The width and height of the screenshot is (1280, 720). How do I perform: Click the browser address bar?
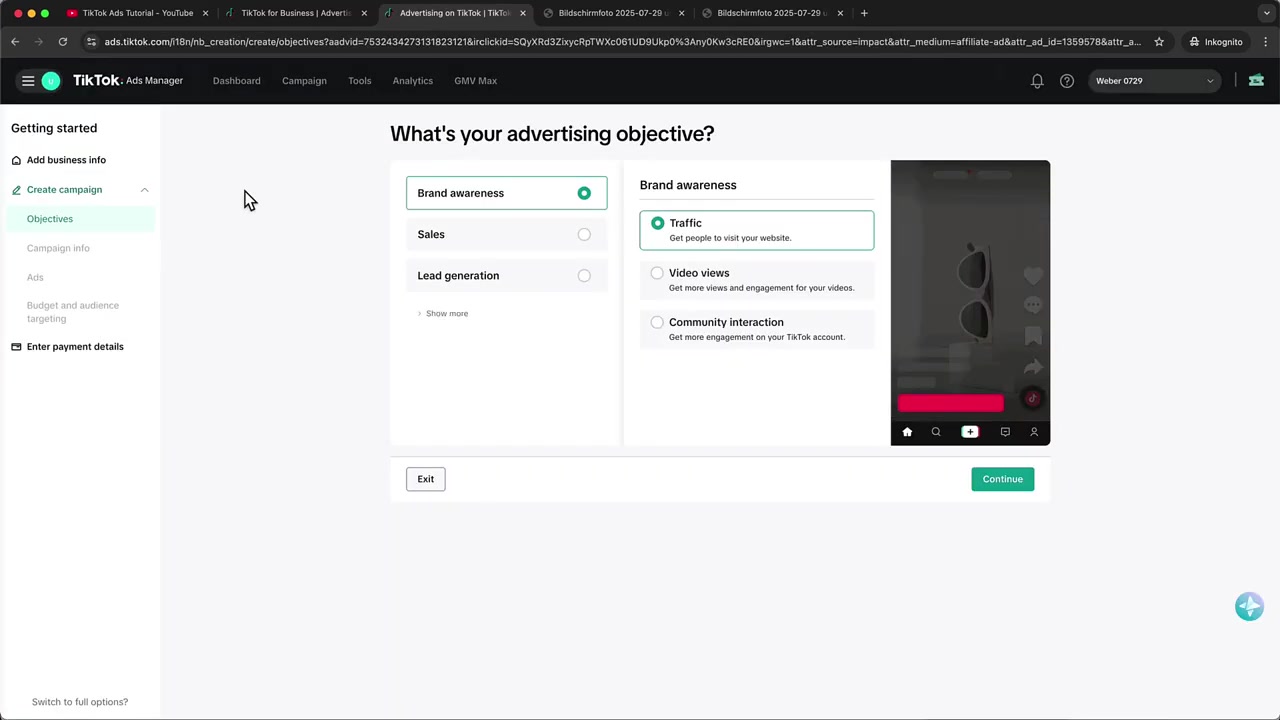pos(622,42)
